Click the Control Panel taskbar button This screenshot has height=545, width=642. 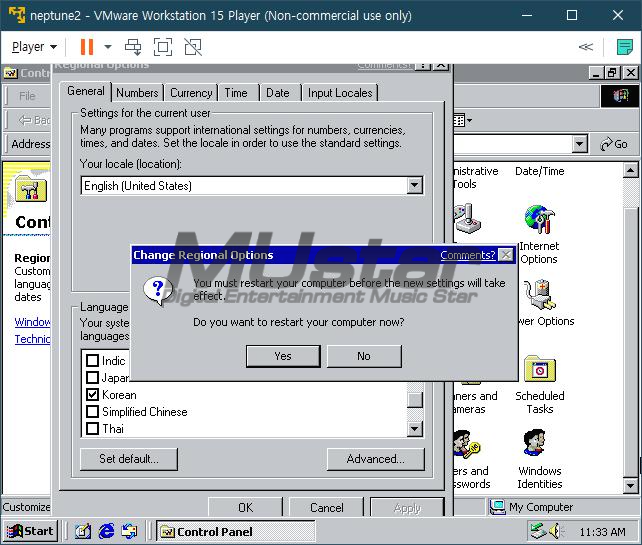click(x=236, y=531)
